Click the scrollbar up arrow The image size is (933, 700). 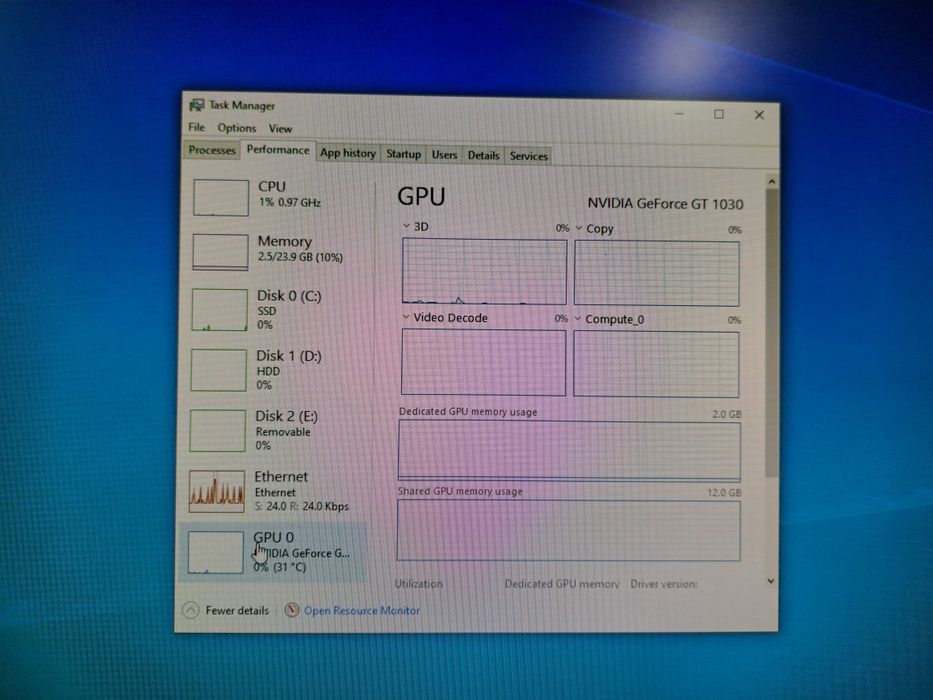pos(772,181)
